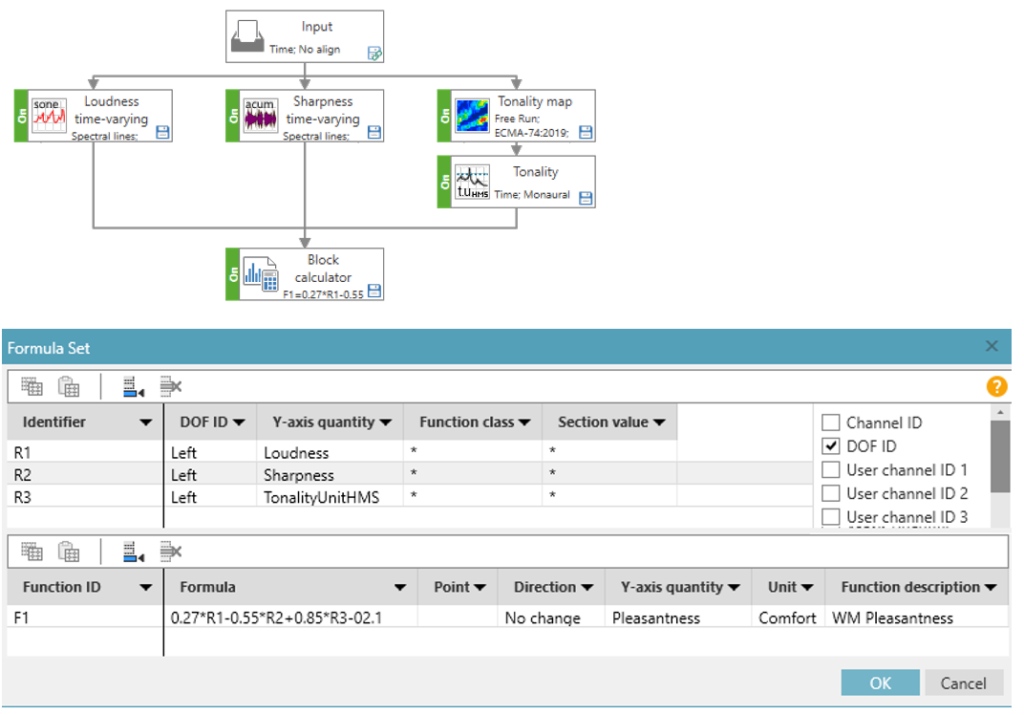The image size is (1024, 715).
Task: Click the Block calculator icon
Action: [260, 276]
